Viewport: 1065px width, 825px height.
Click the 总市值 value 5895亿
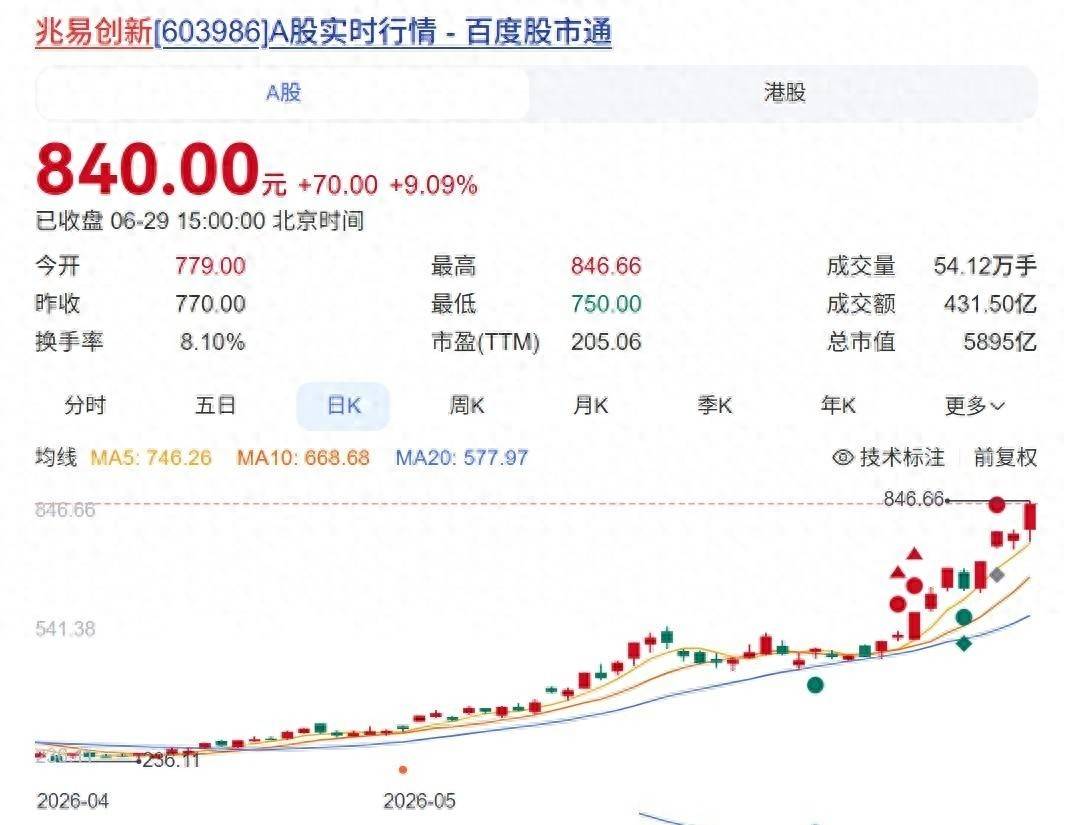[1000, 342]
